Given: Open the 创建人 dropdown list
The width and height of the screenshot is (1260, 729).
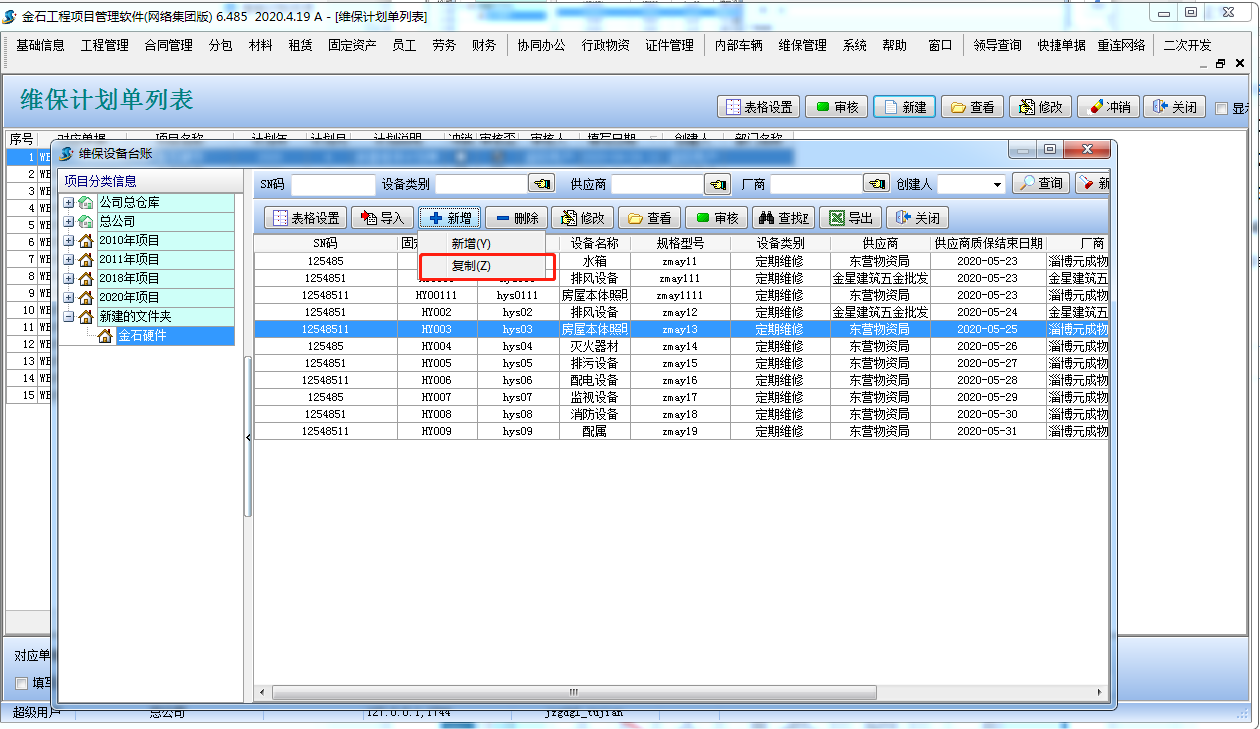Looking at the screenshot, I should (997, 185).
